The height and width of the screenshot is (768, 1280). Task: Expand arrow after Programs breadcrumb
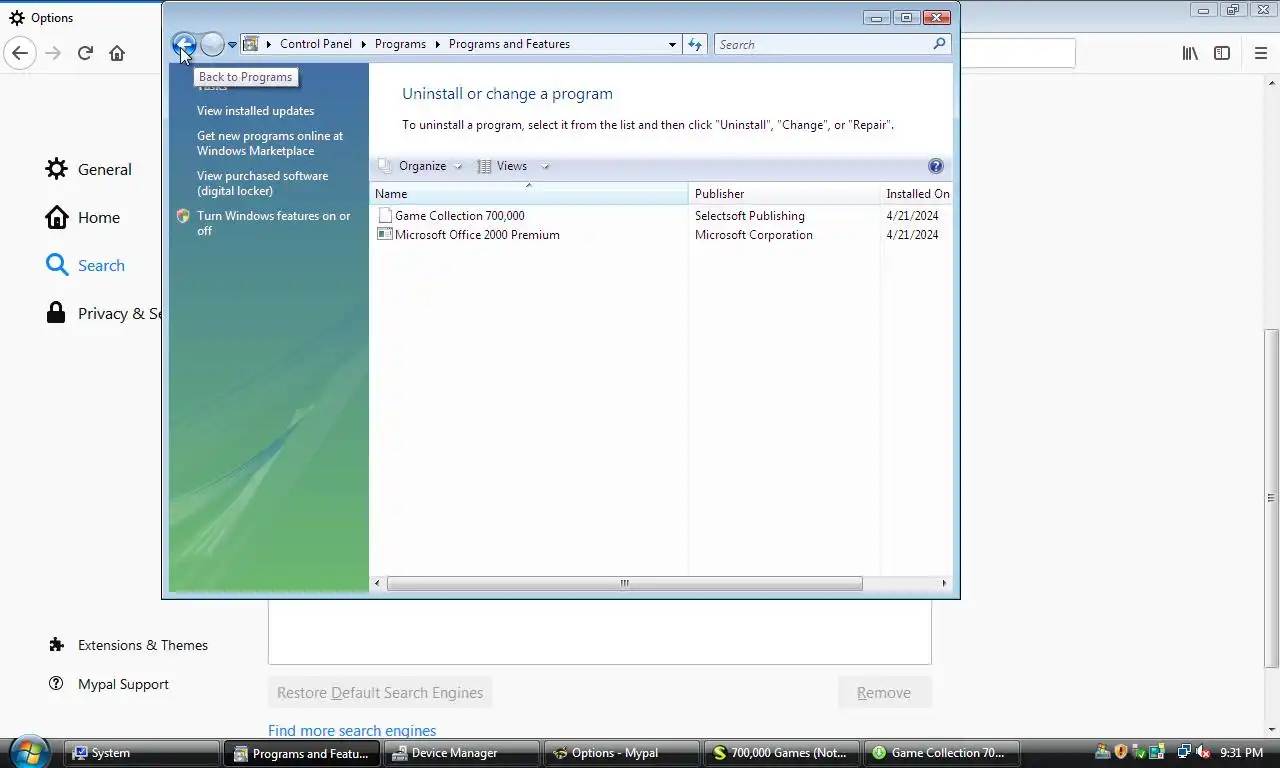pyautogui.click(x=438, y=44)
